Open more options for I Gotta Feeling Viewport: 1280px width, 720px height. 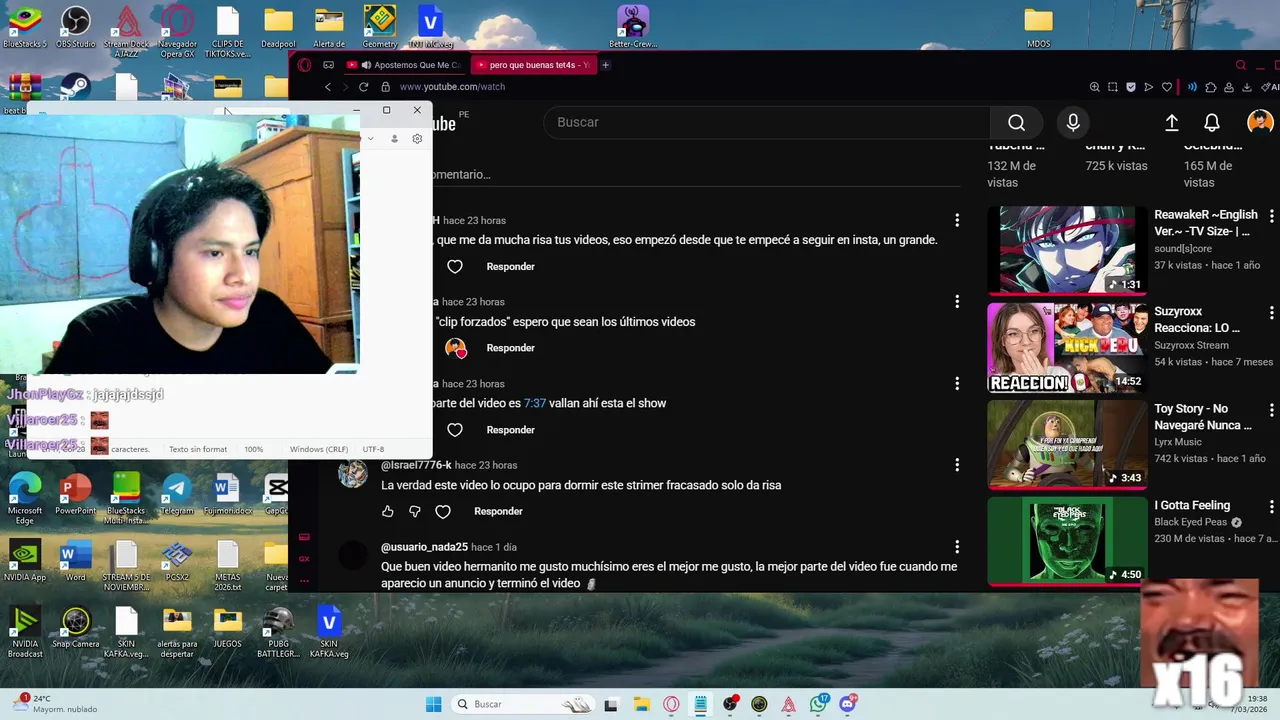click(1271, 507)
